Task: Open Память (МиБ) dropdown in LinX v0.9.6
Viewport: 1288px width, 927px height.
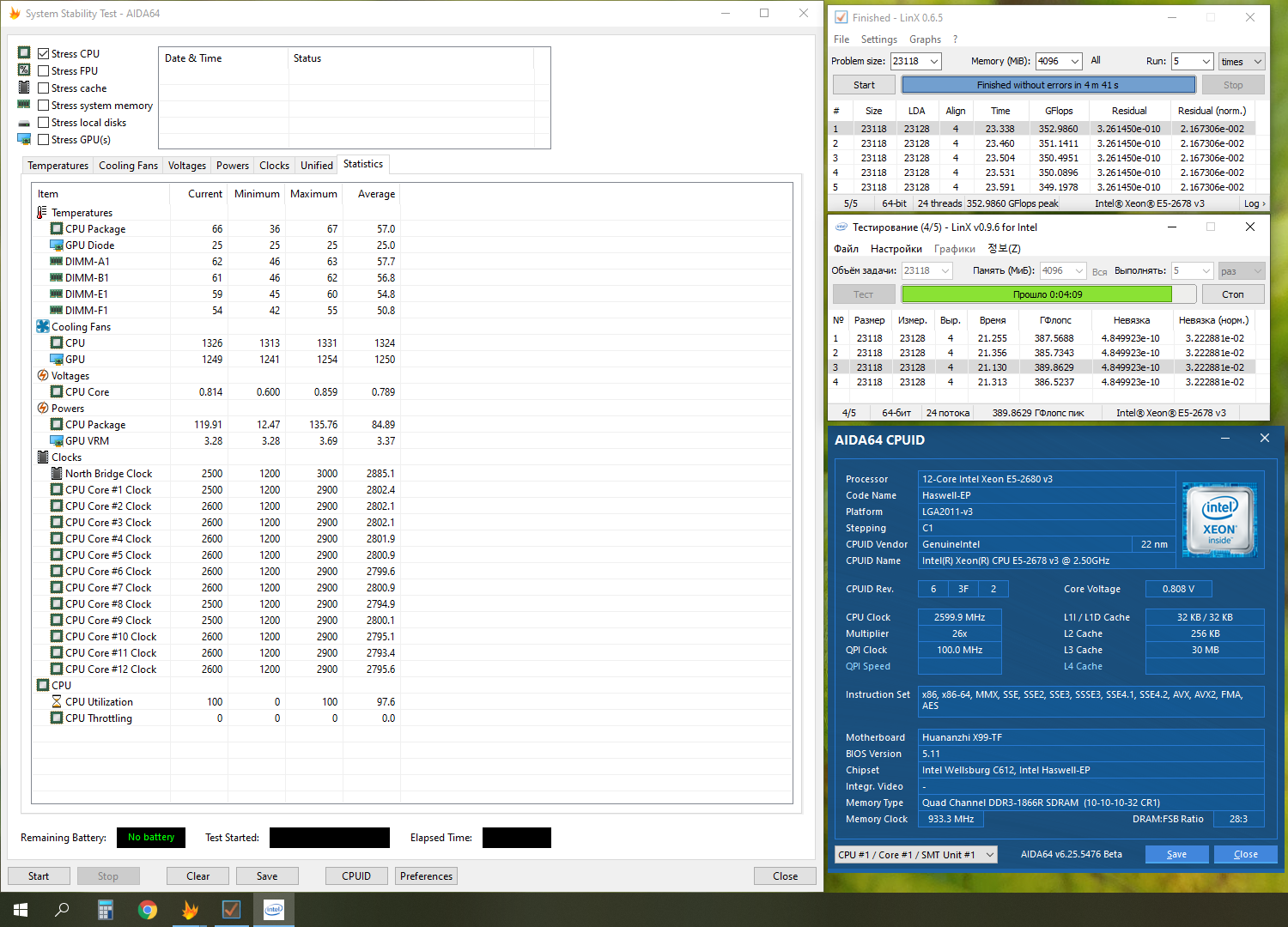Action: click(x=1079, y=270)
